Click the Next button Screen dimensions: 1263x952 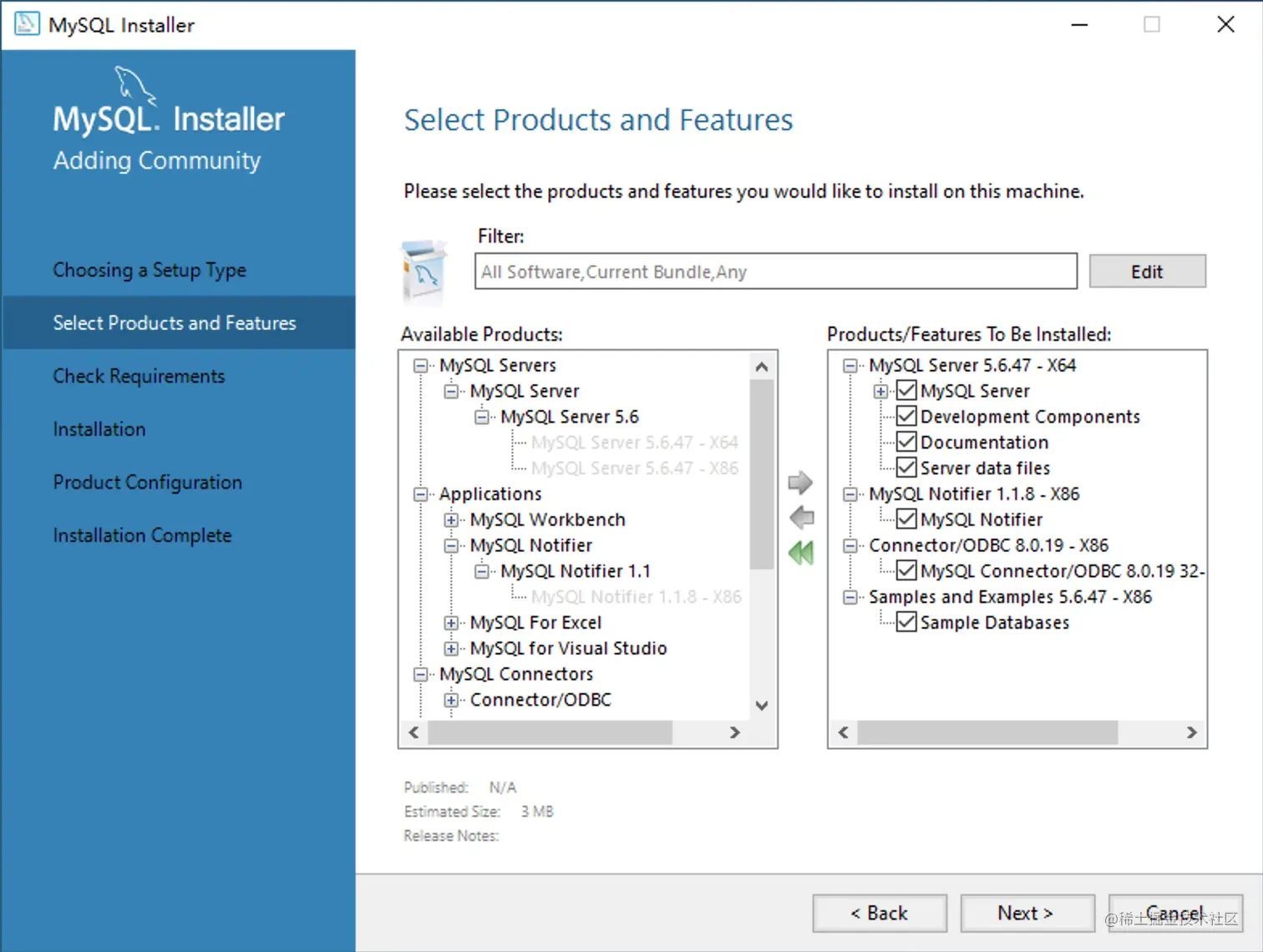pos(1027,914)
